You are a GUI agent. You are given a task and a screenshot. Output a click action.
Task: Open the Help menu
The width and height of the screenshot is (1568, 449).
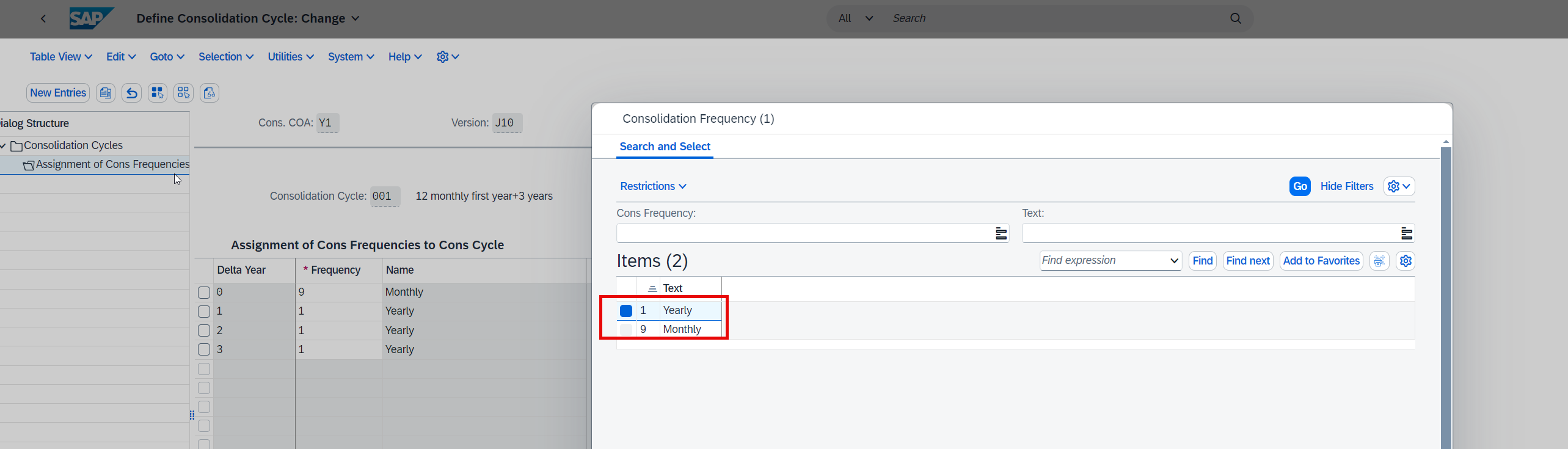point(405,57)
